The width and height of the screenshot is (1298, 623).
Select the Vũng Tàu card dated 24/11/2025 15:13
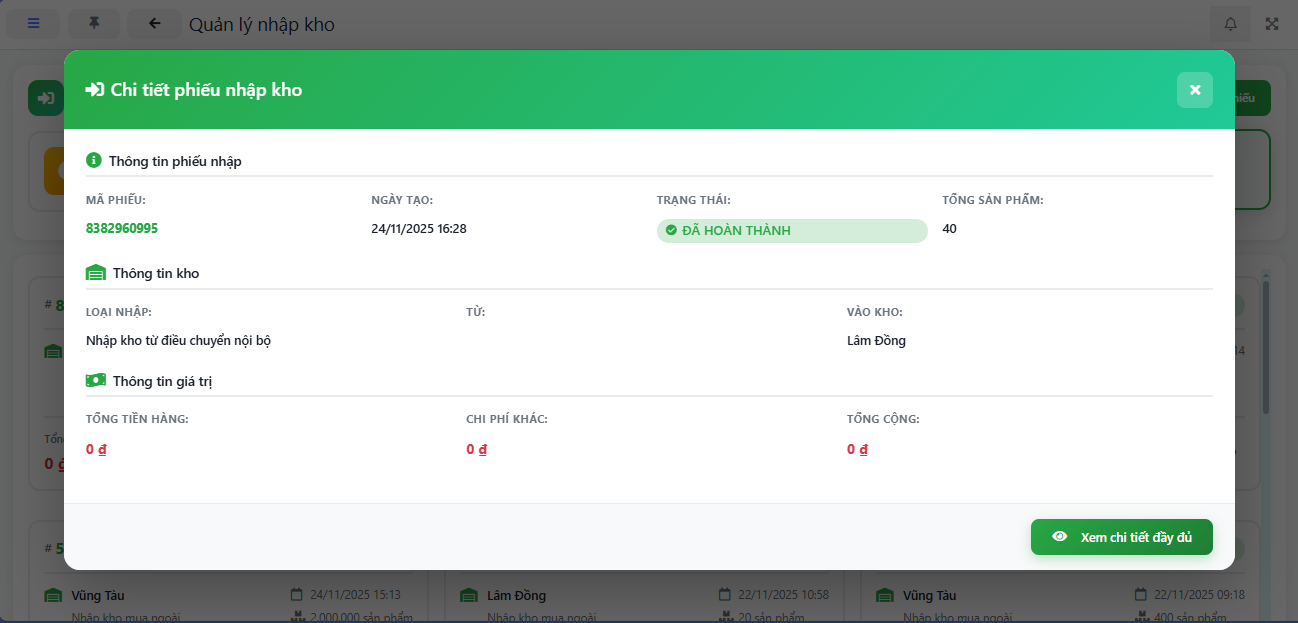coord(230,596)
